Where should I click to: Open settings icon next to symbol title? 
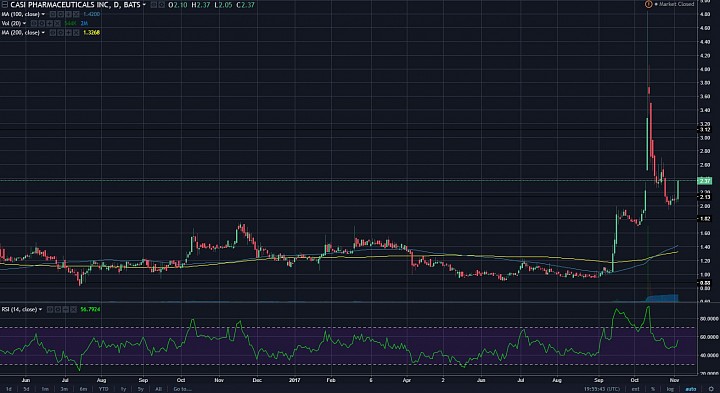tap(162, 5)
